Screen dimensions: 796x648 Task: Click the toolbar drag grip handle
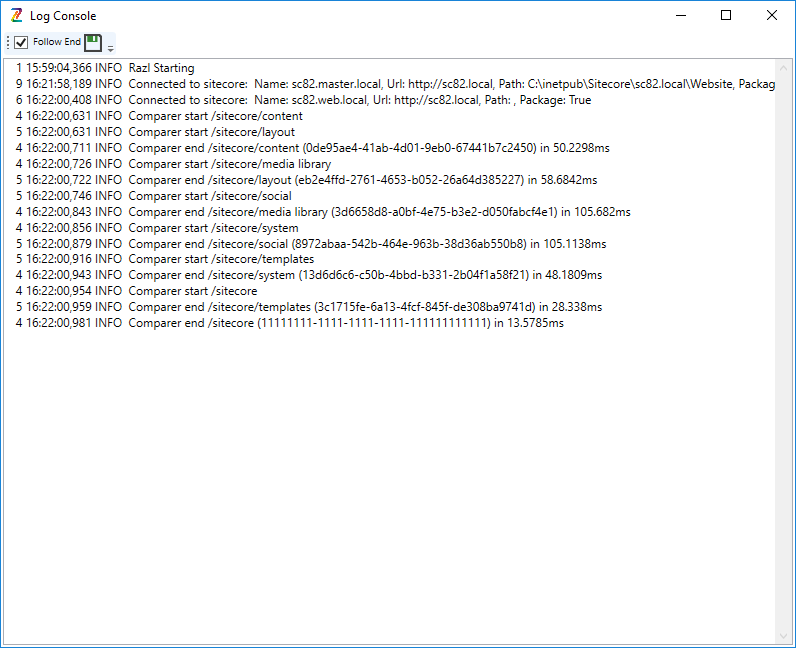[x=8, y=43]
